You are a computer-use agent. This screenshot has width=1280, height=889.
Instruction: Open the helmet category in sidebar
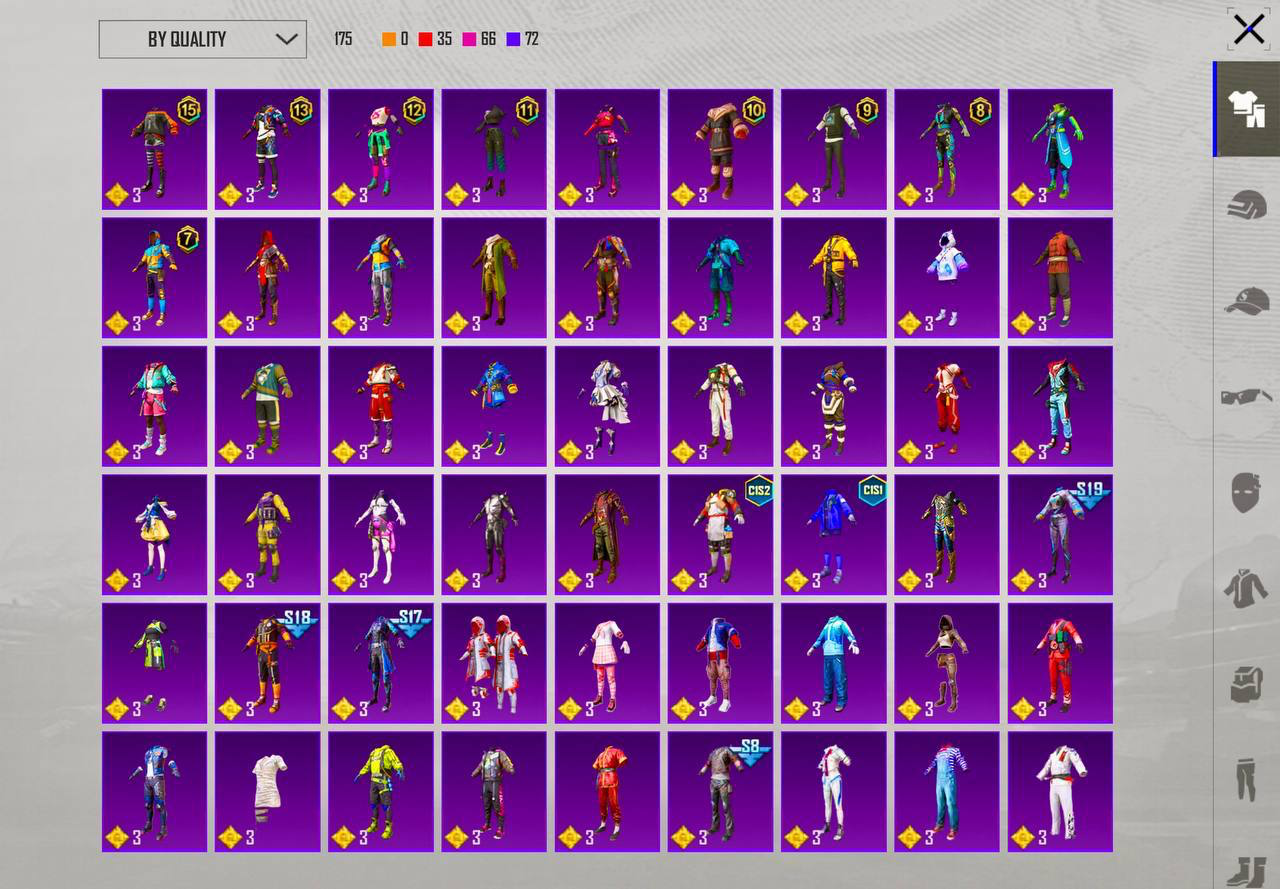click(1247, 205)
